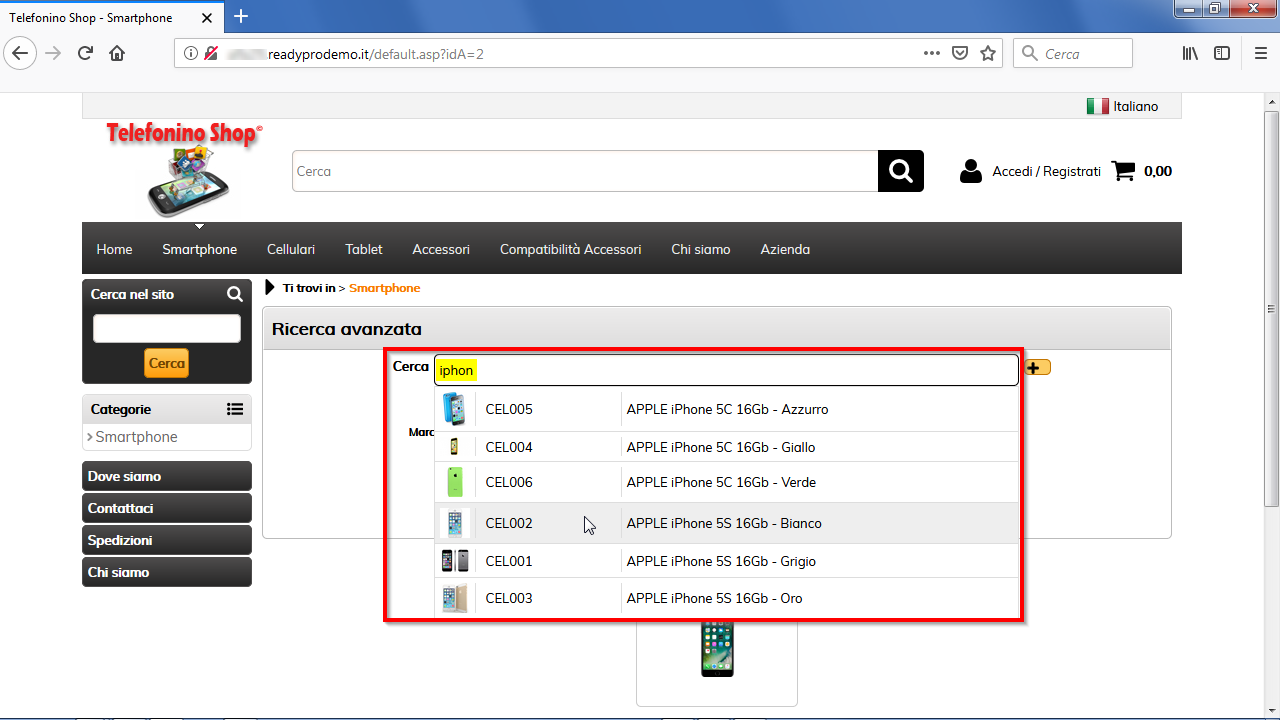
Task: Open the Tablet menu item
Action: (364, 249)
